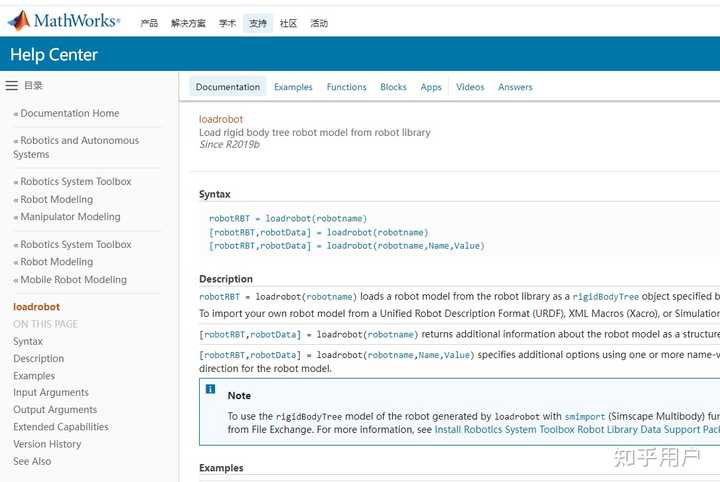Screen dimensions: 720x482
Task: Open the 社区 menu
Action: click(288, 23)
